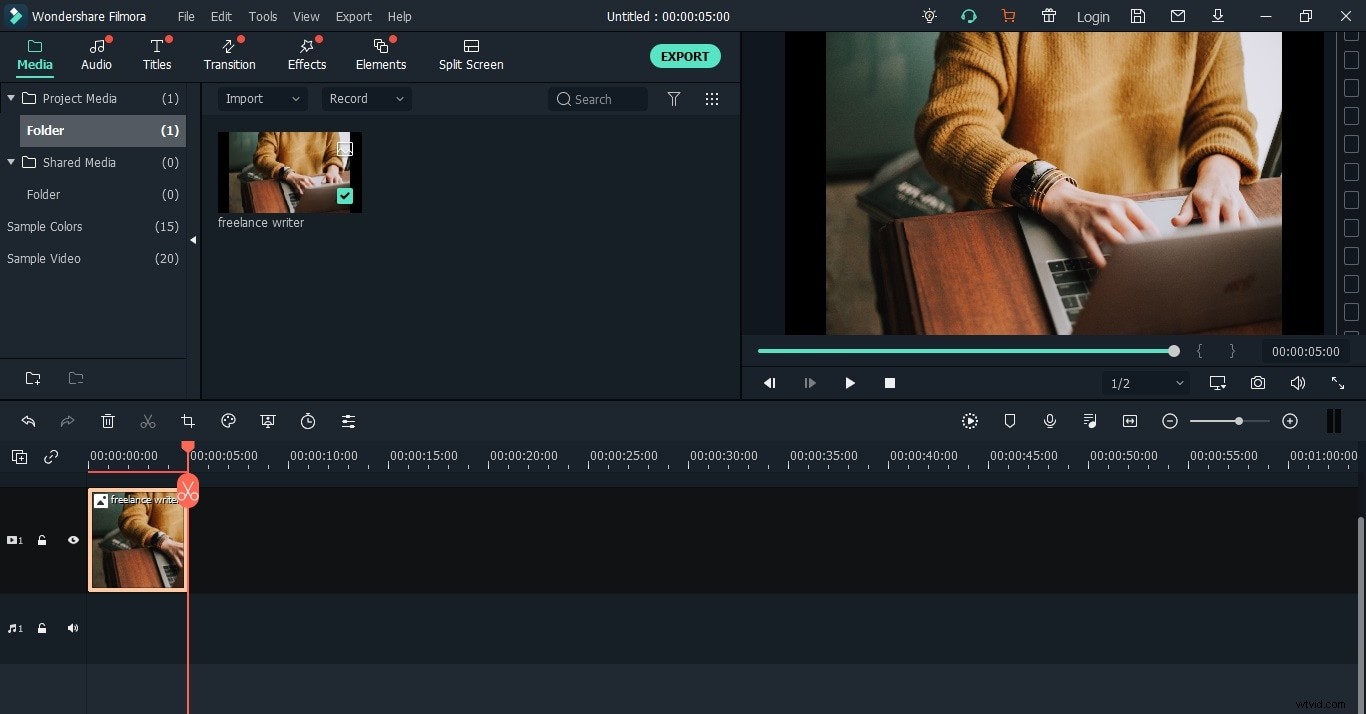Screen dimensions: 1366x714
Task: Open the Record dropdown
Action: pos(366,99)
